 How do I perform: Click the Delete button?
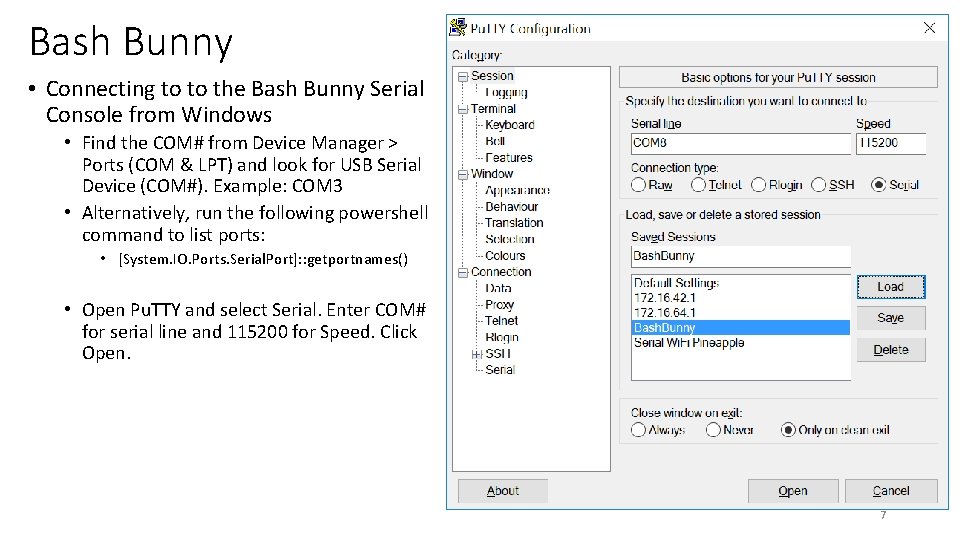click(891, 350)
